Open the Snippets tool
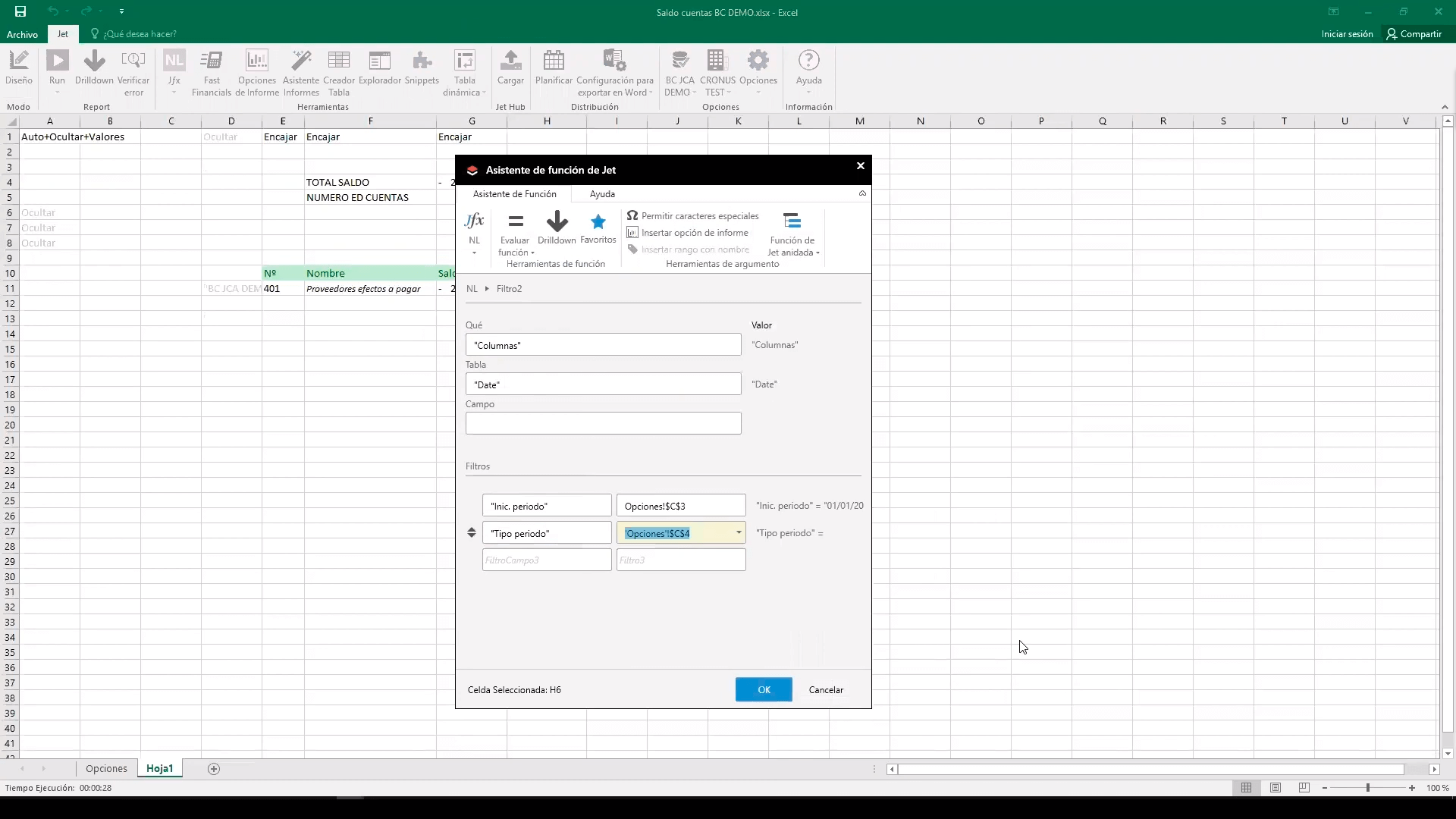Screen dimensions: 1456x819 click(x=422, y=62)
